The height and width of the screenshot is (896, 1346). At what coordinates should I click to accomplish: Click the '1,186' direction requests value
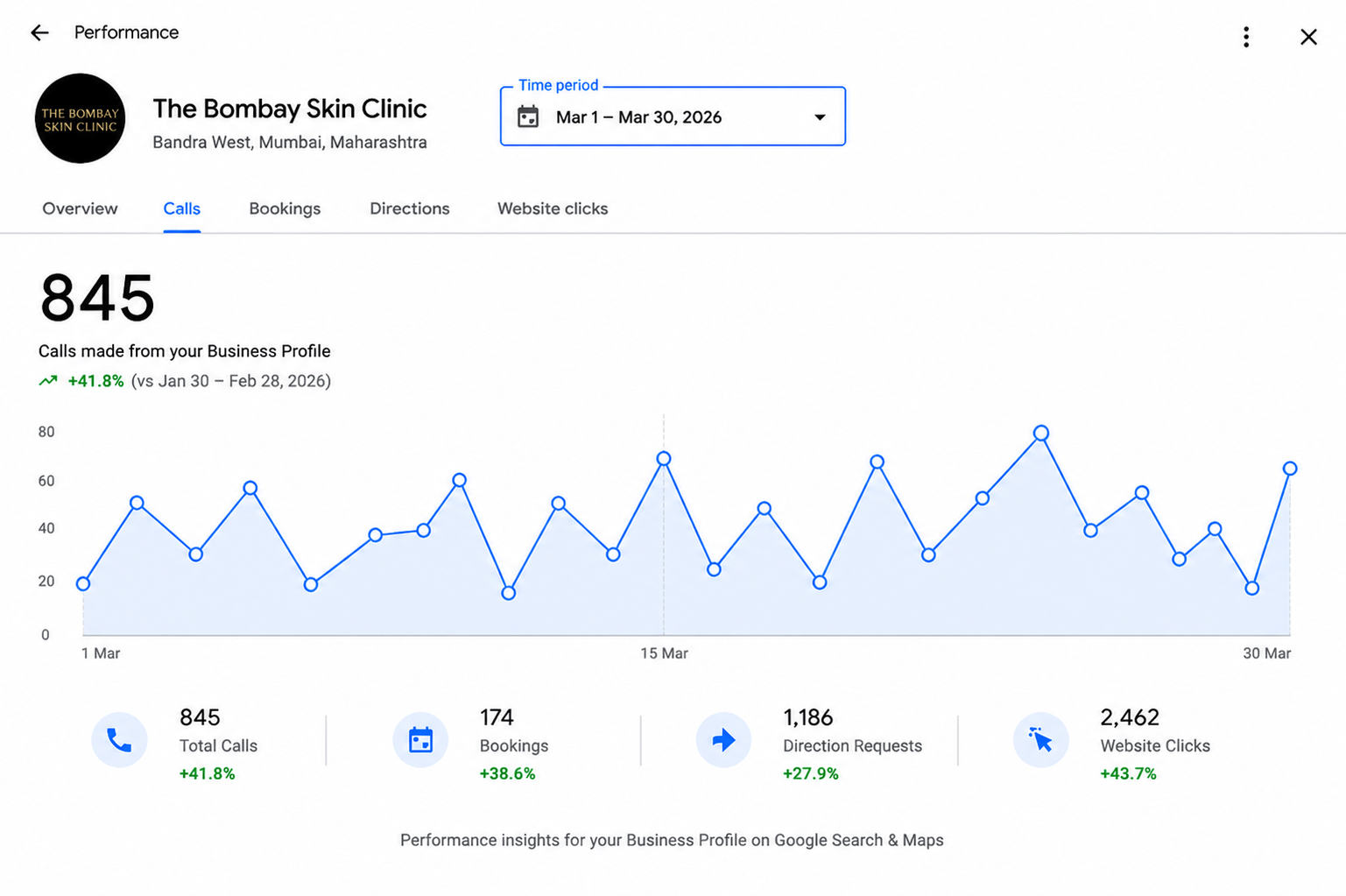[x=807, y=717]
